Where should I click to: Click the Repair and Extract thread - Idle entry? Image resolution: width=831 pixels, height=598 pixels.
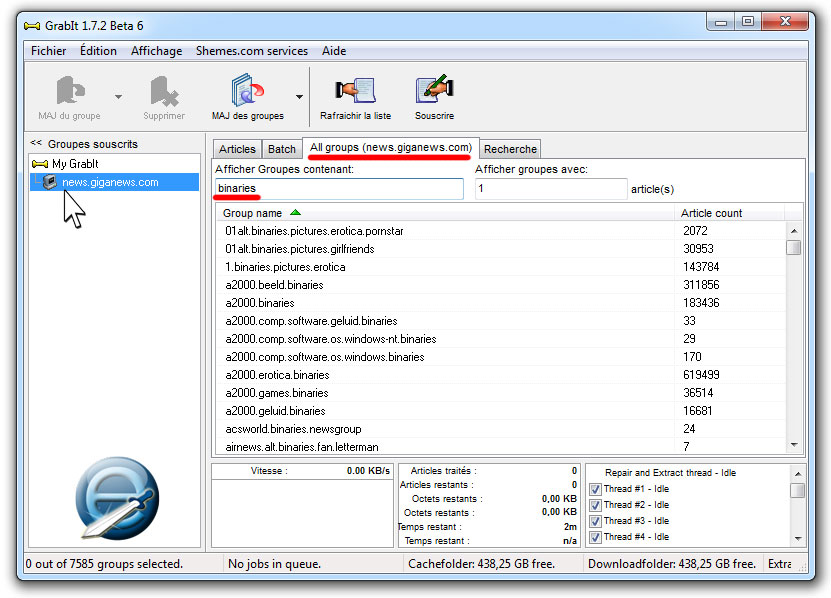point(670,472)
